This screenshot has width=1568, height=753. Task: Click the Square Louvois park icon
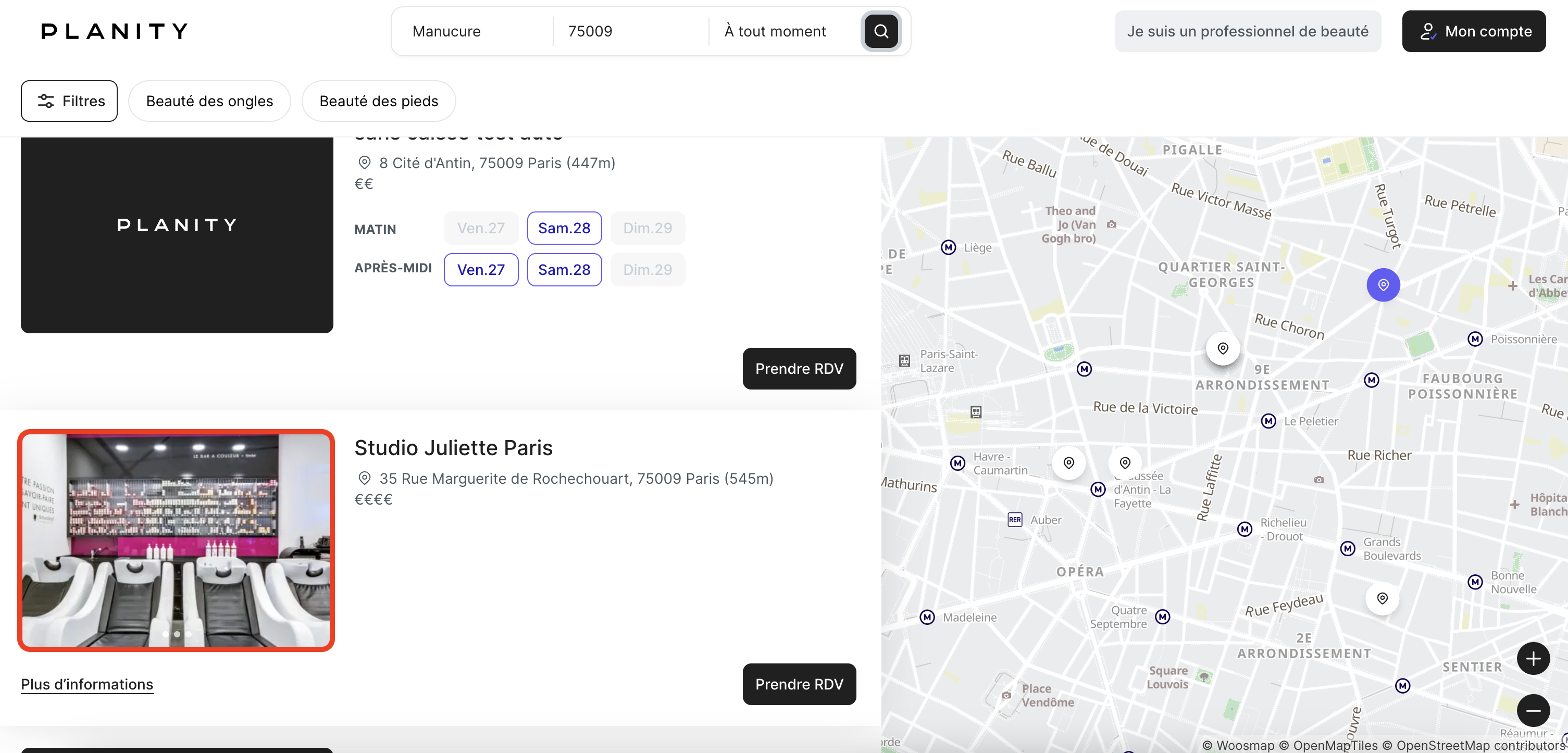pos(1203,677)
